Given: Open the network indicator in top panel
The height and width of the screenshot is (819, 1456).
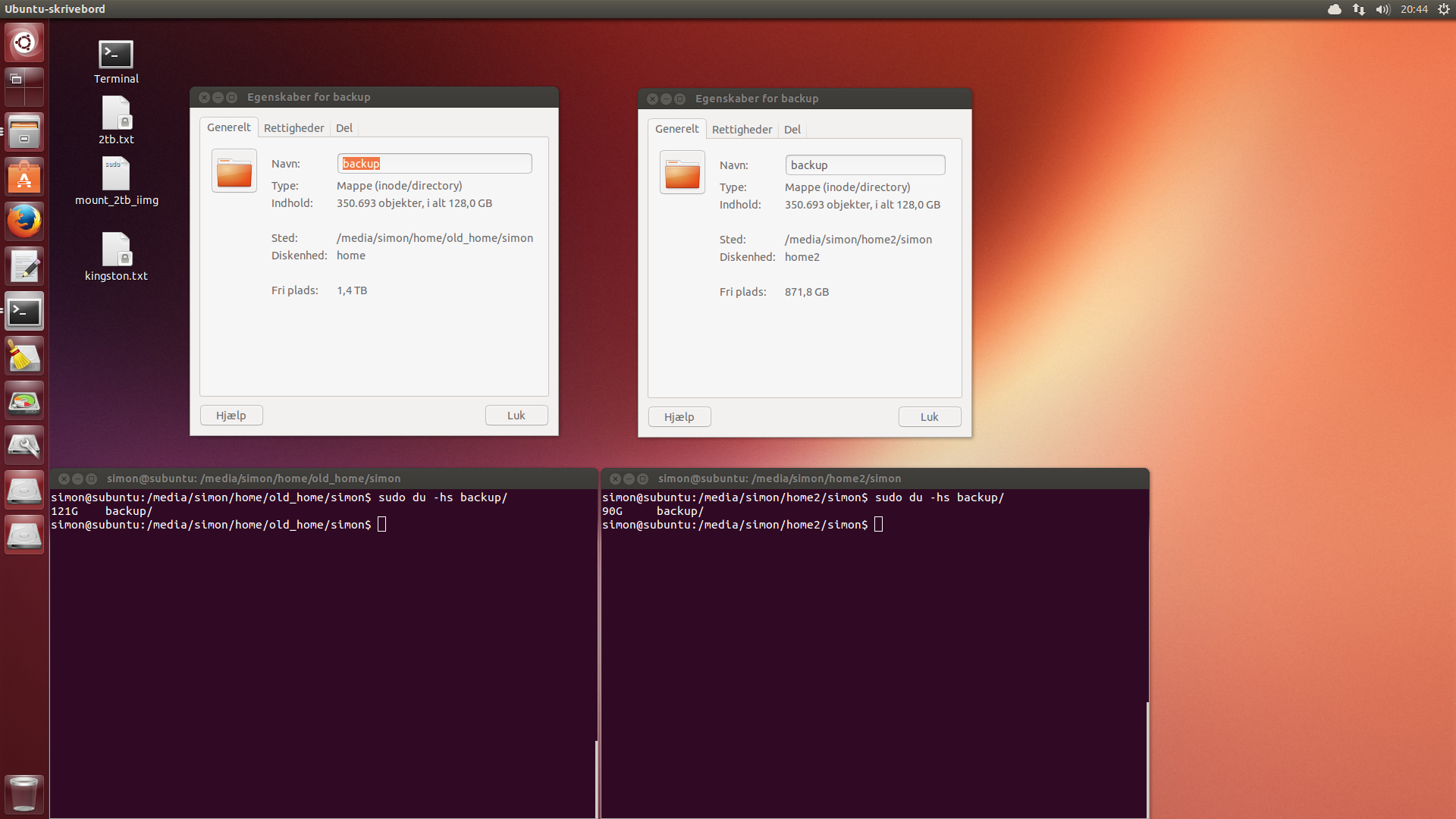Looking at the screenshot, I should point(1359,9).
